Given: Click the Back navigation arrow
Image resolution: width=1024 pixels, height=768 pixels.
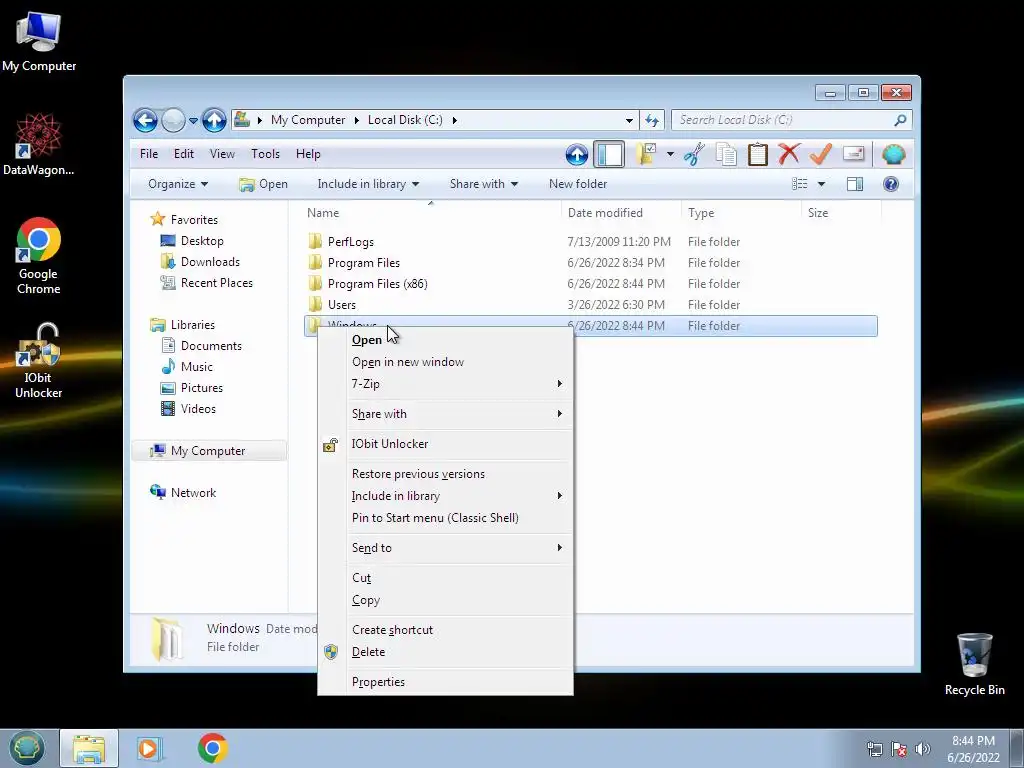Looking at the screenshot, I should (145, 120).
